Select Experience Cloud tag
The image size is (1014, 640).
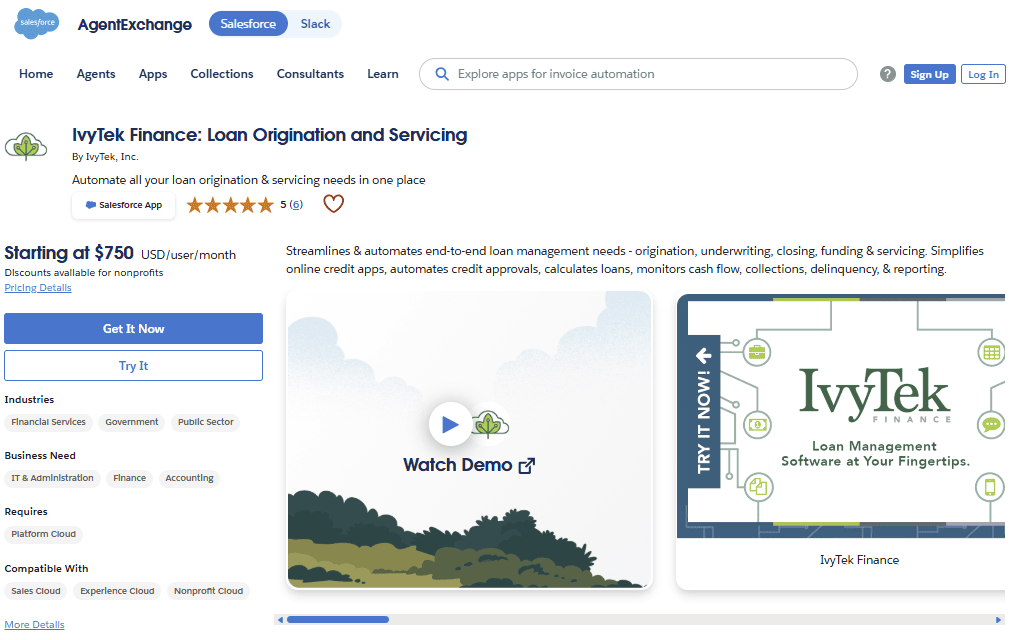117,591
